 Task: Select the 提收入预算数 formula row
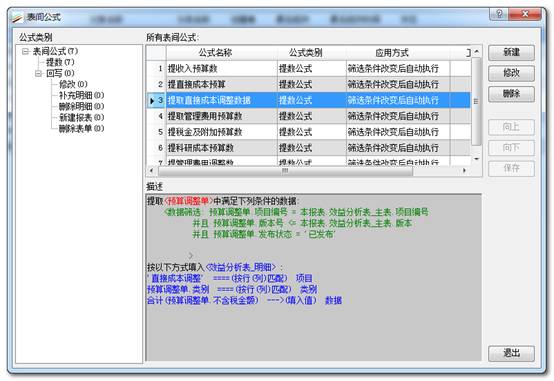point(308,69)
